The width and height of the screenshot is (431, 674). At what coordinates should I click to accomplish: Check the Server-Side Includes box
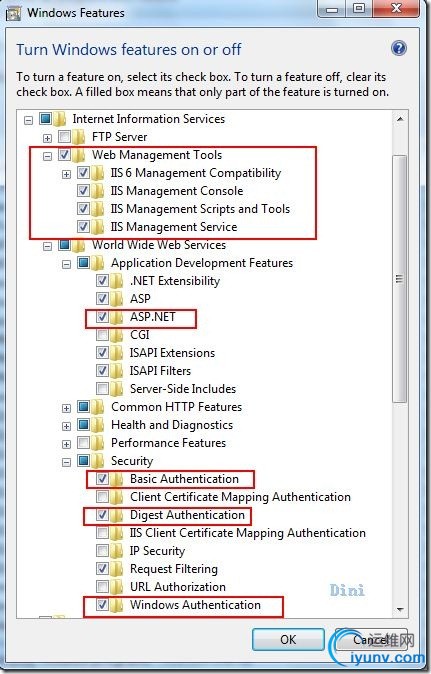pyautogui.click(x=102, y=389)
